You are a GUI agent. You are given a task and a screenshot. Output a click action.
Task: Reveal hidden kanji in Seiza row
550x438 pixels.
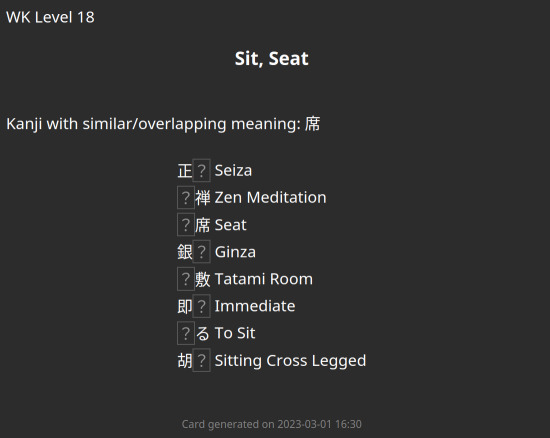coord(201,170)
